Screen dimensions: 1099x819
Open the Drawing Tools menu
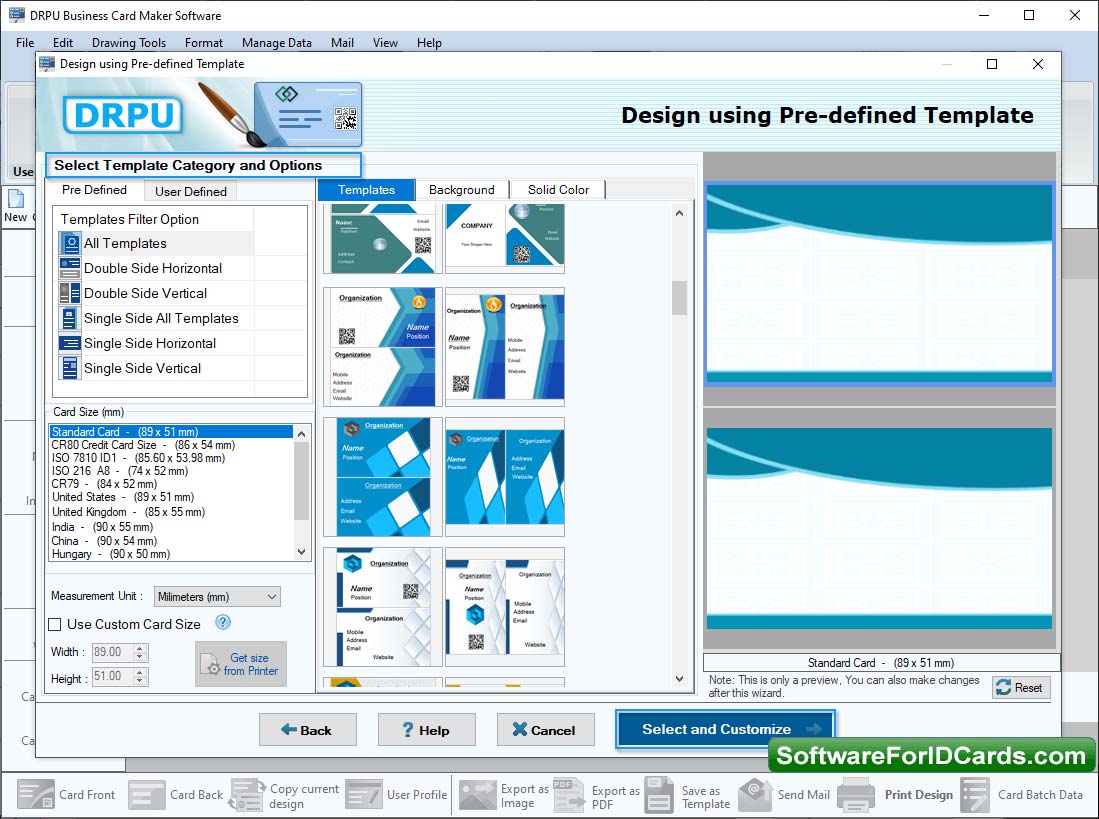pyautogui.click(x=129, y=43)
